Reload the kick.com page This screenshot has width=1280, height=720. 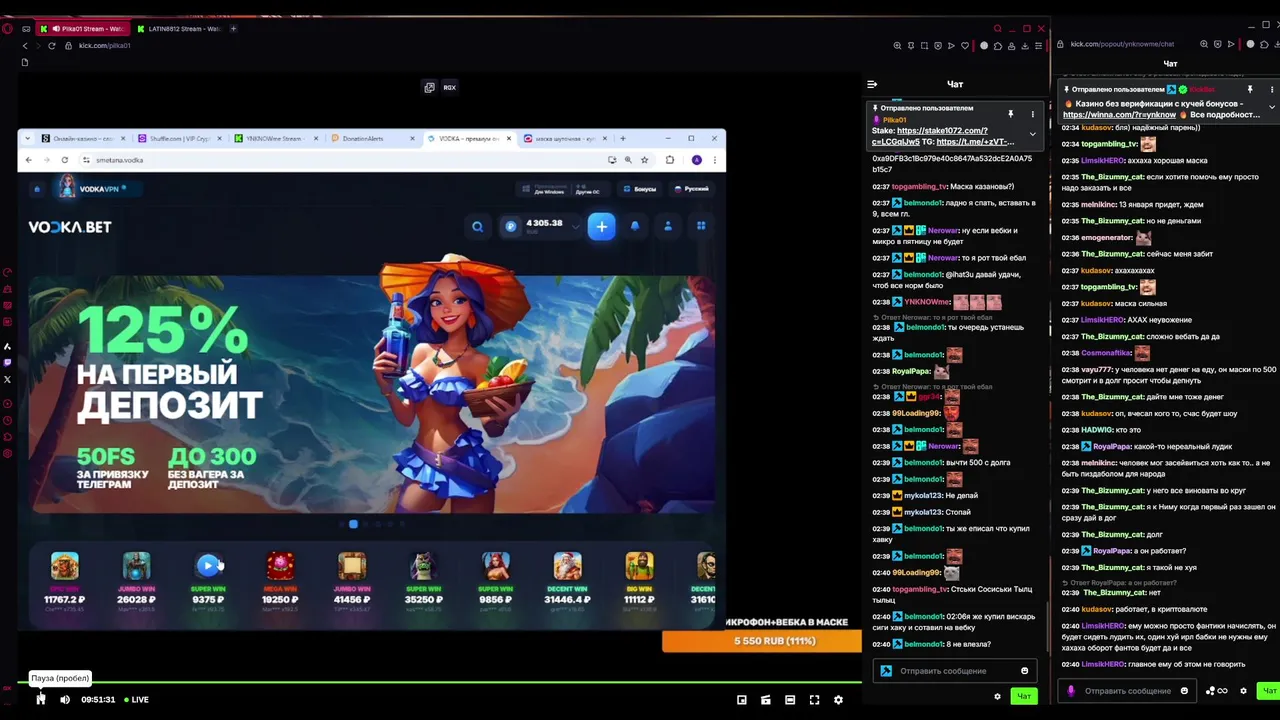[51, 46]
